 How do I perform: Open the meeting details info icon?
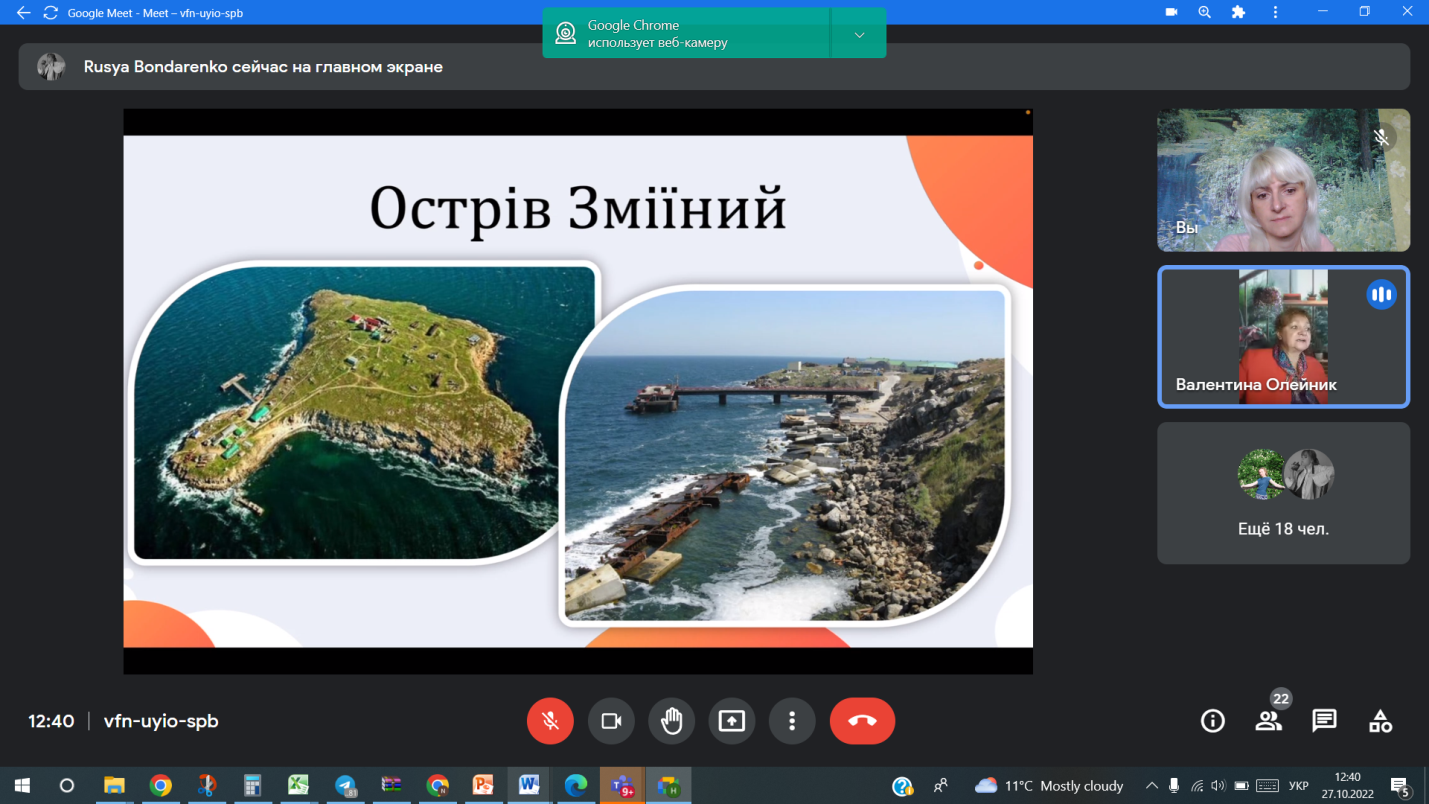1212,721
